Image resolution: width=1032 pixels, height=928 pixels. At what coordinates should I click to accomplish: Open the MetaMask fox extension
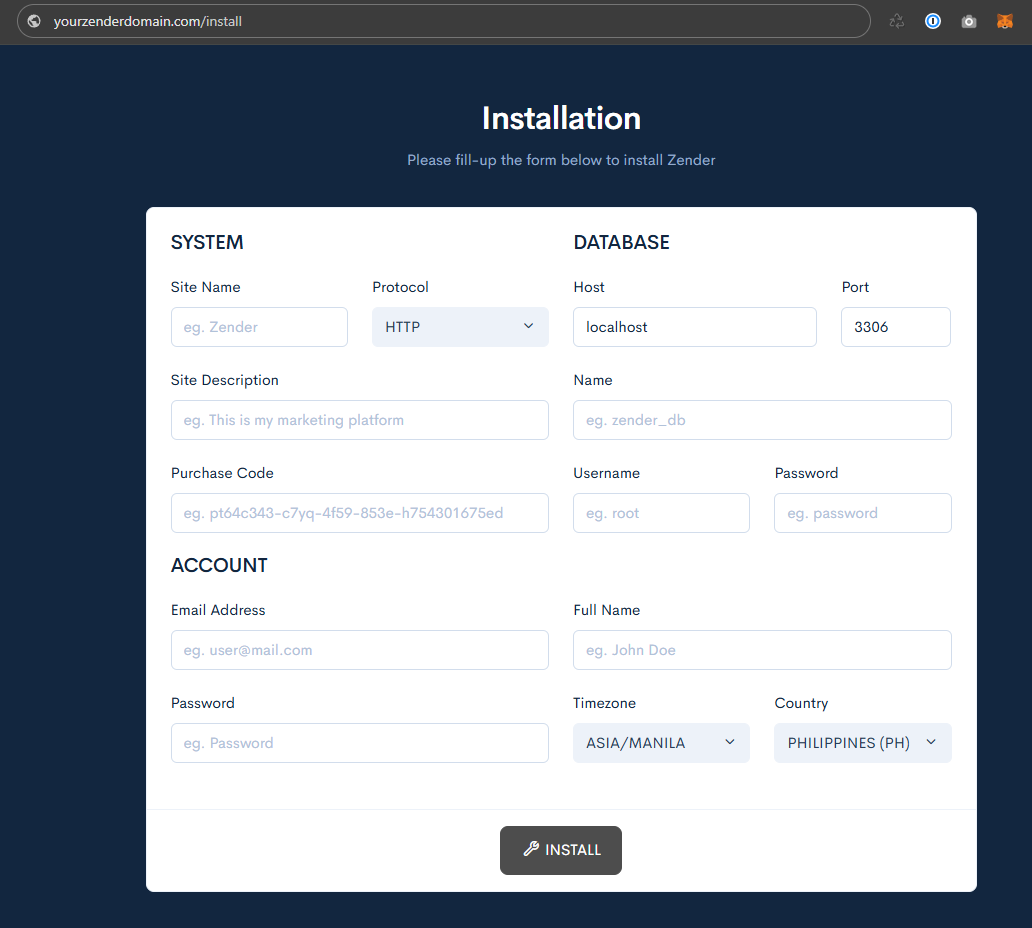pyautogui.click(x=1004, y=21)
